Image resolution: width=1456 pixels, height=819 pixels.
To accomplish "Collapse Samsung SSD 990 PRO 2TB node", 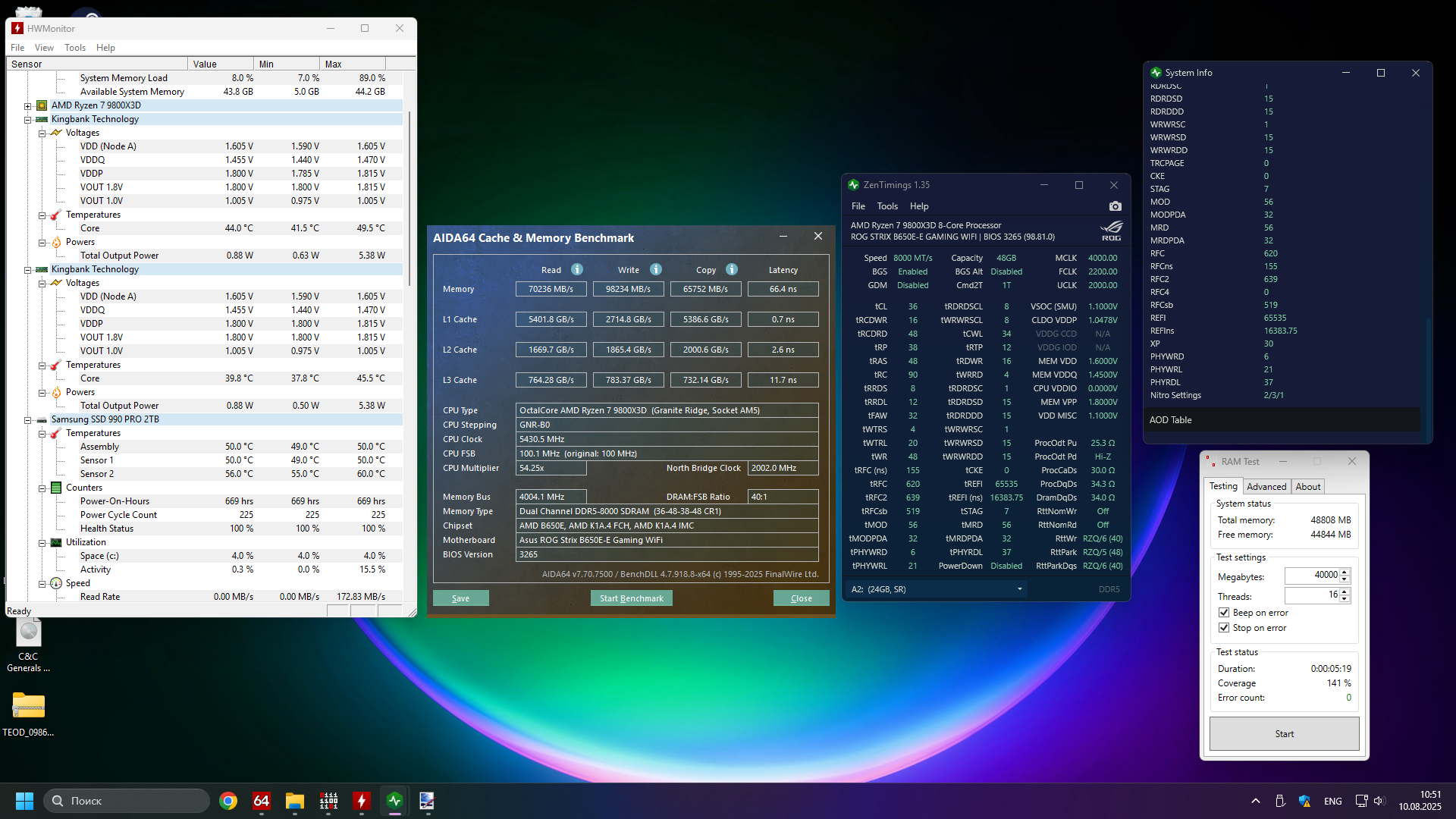I will [x=27, y=420].
